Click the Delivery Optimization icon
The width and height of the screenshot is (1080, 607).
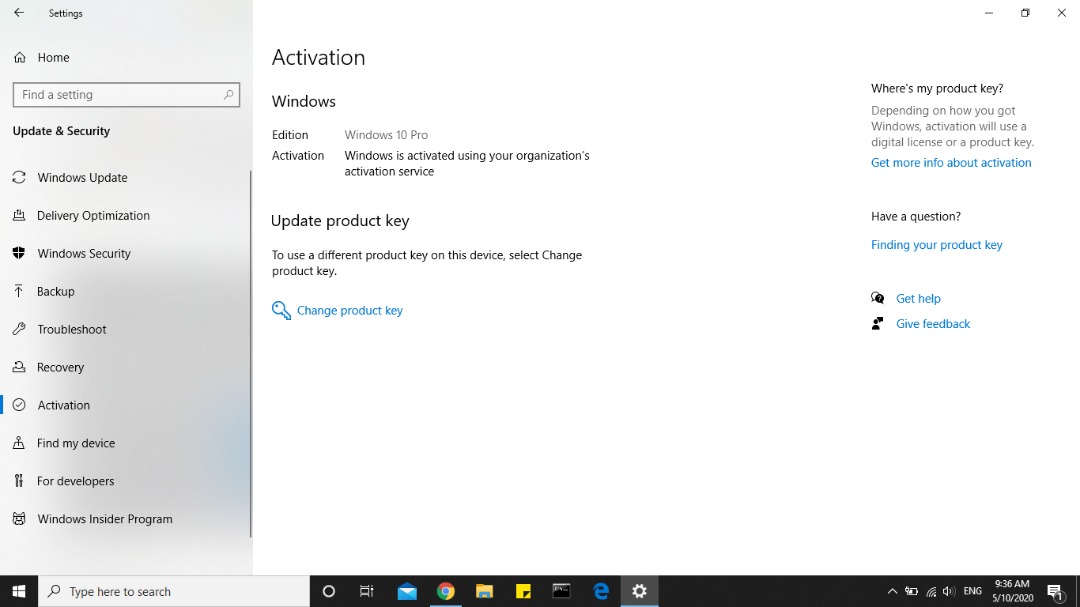[x=19, y=215]
